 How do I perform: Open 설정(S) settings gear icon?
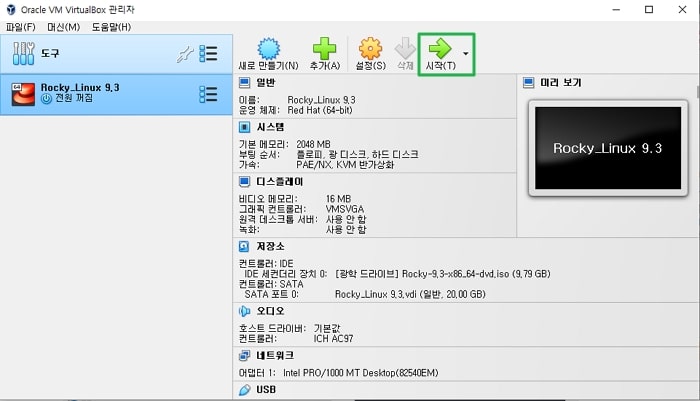371,48
